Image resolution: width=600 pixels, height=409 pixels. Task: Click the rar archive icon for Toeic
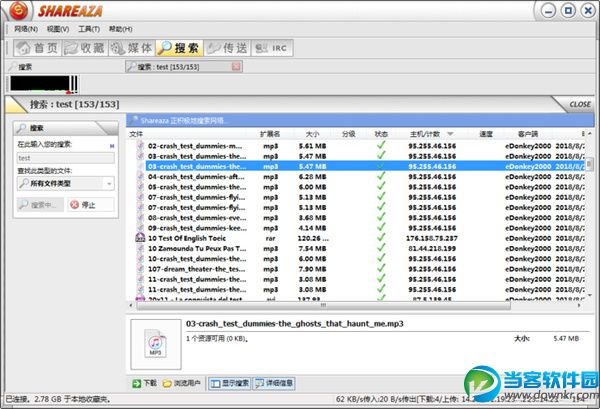pyautogui.click(x=140, y=238)
